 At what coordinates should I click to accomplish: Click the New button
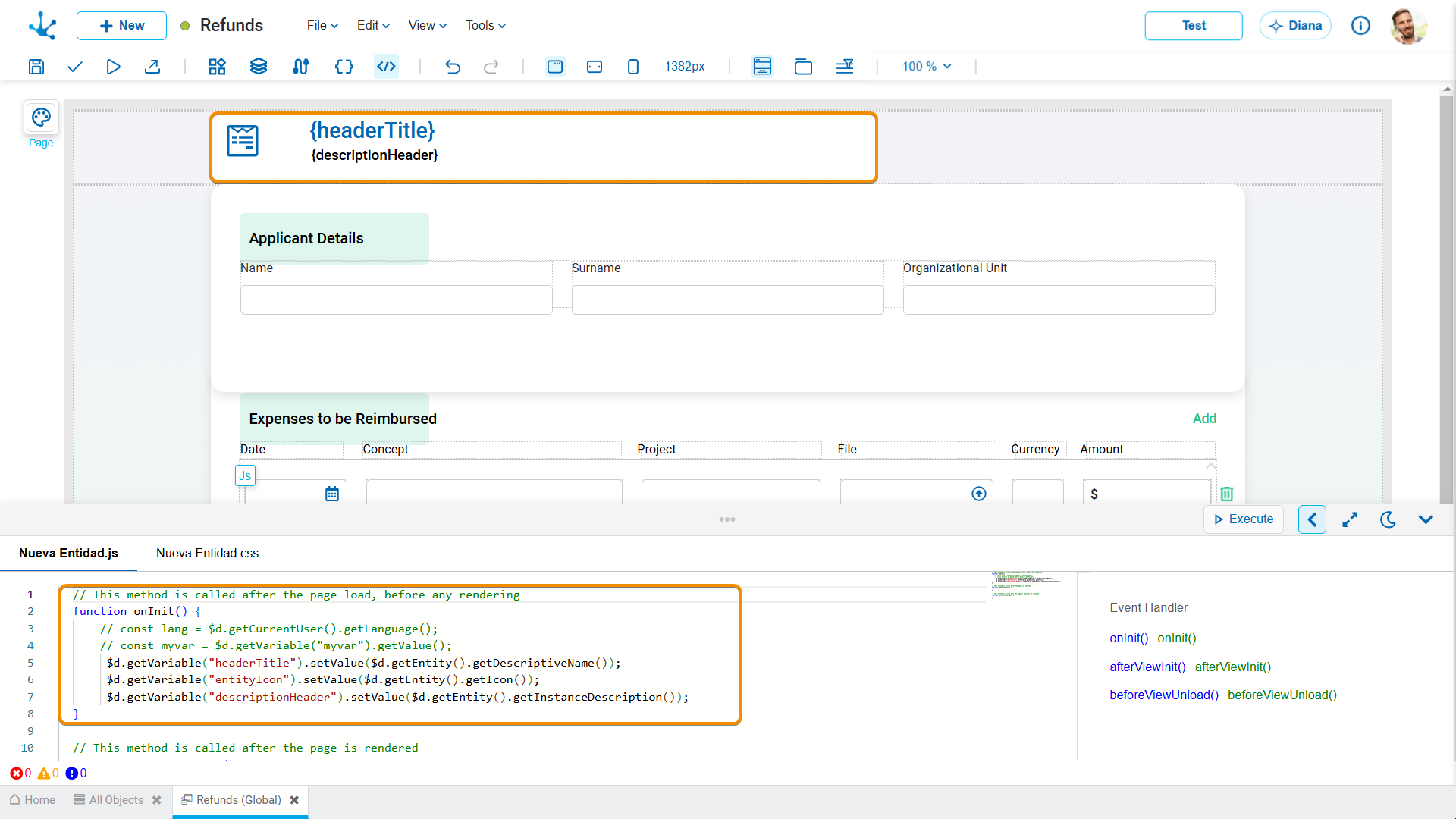pyautogui.click(x=121, y=26)
